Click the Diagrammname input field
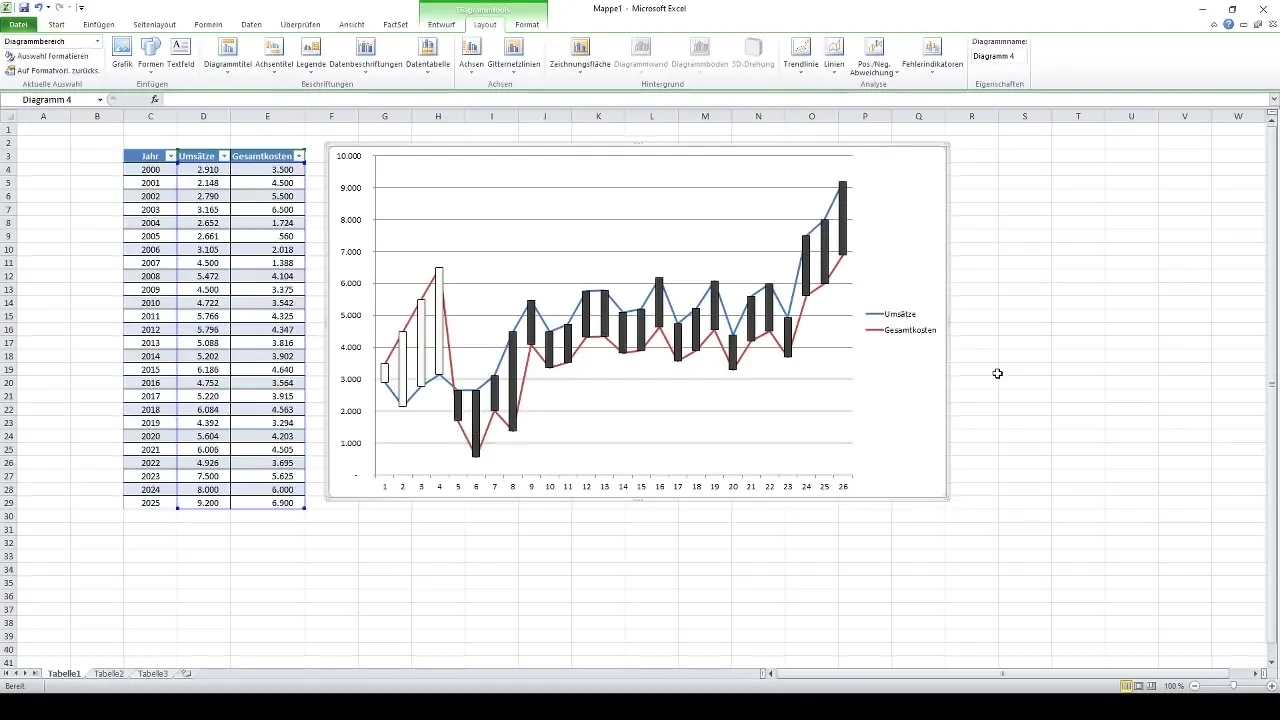1280x720 pixels. (x=999, y=56)
